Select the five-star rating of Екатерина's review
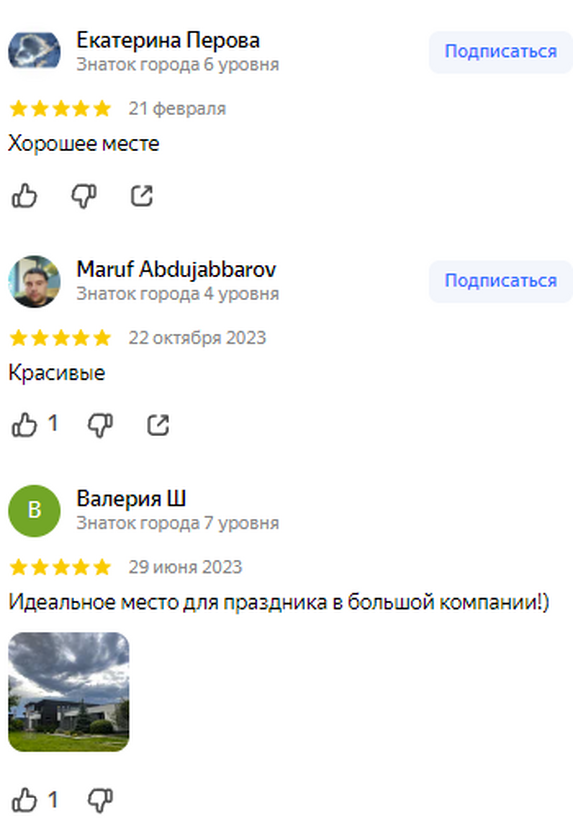The image size is (573, 819). point(60,109)
